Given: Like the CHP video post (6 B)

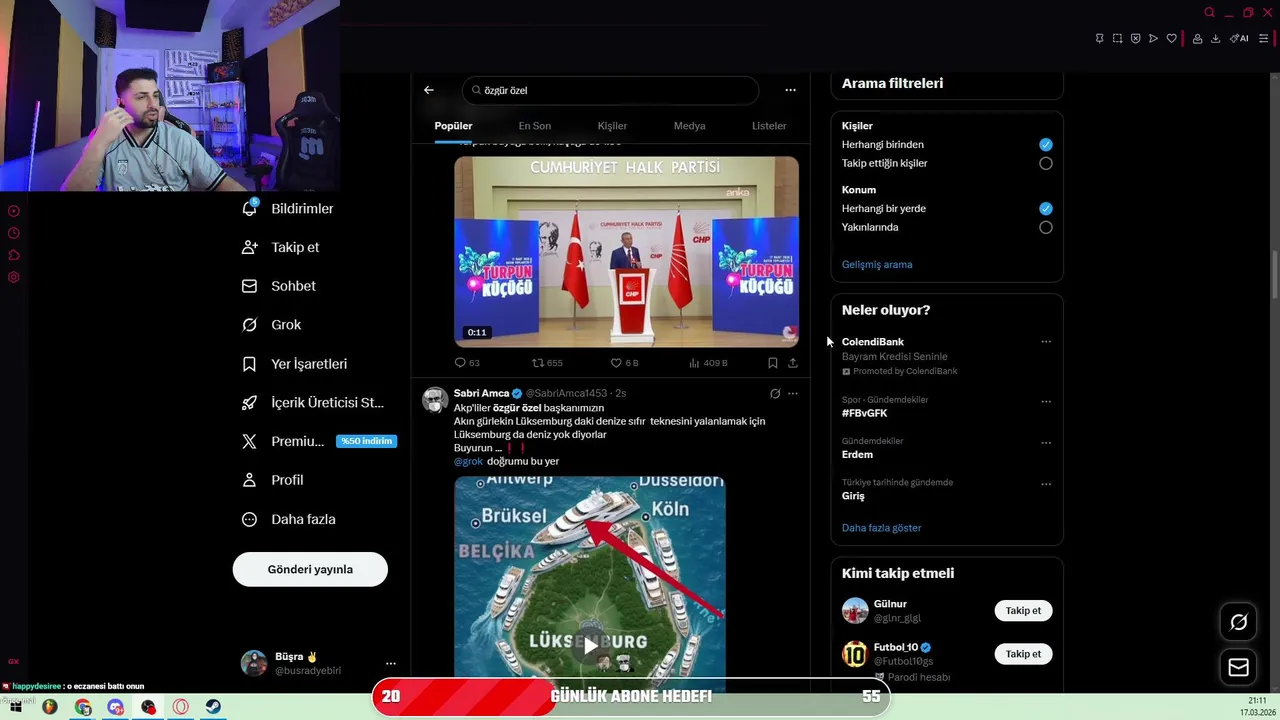Looking at the screenshot, I should click(624, 363).
